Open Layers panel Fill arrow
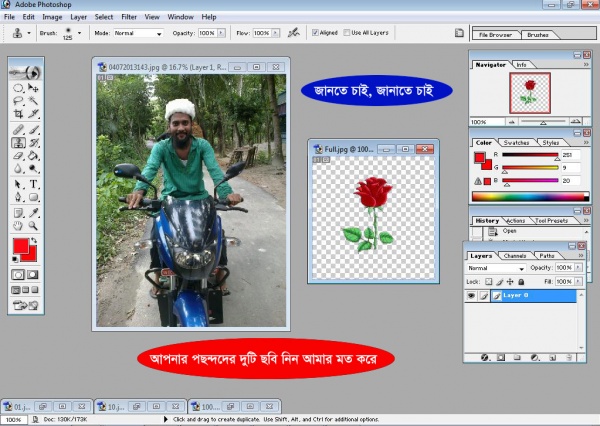The image size is (600, 426). point(578,281)
